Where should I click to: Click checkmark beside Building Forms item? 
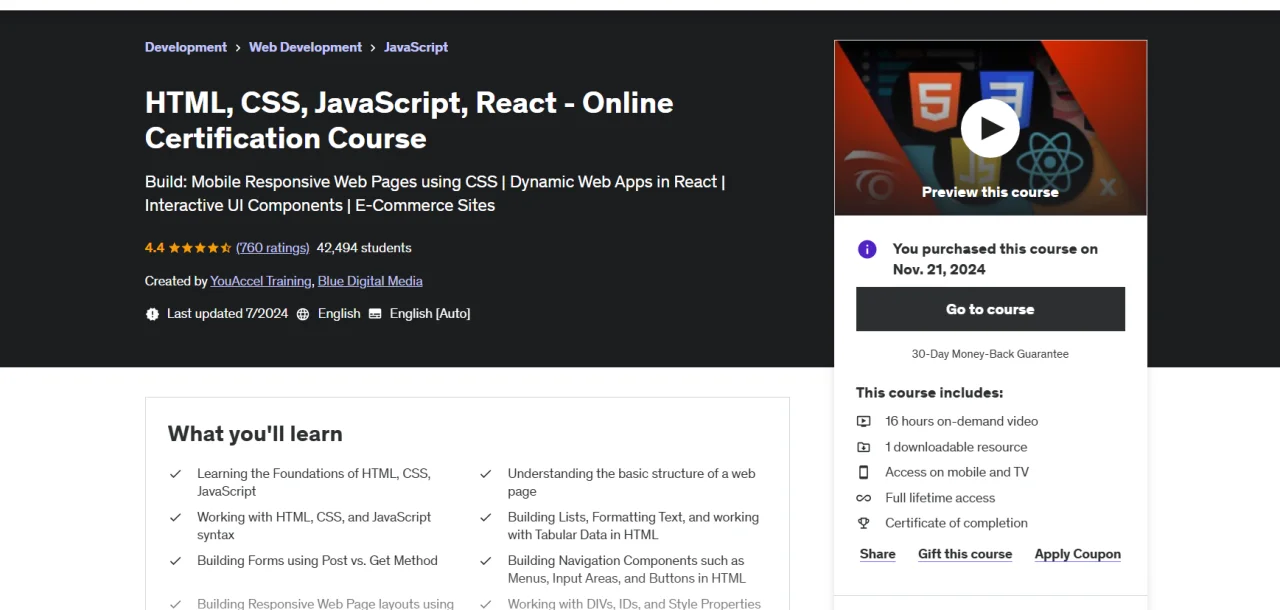pyautogui.click(x=175, y=561)
